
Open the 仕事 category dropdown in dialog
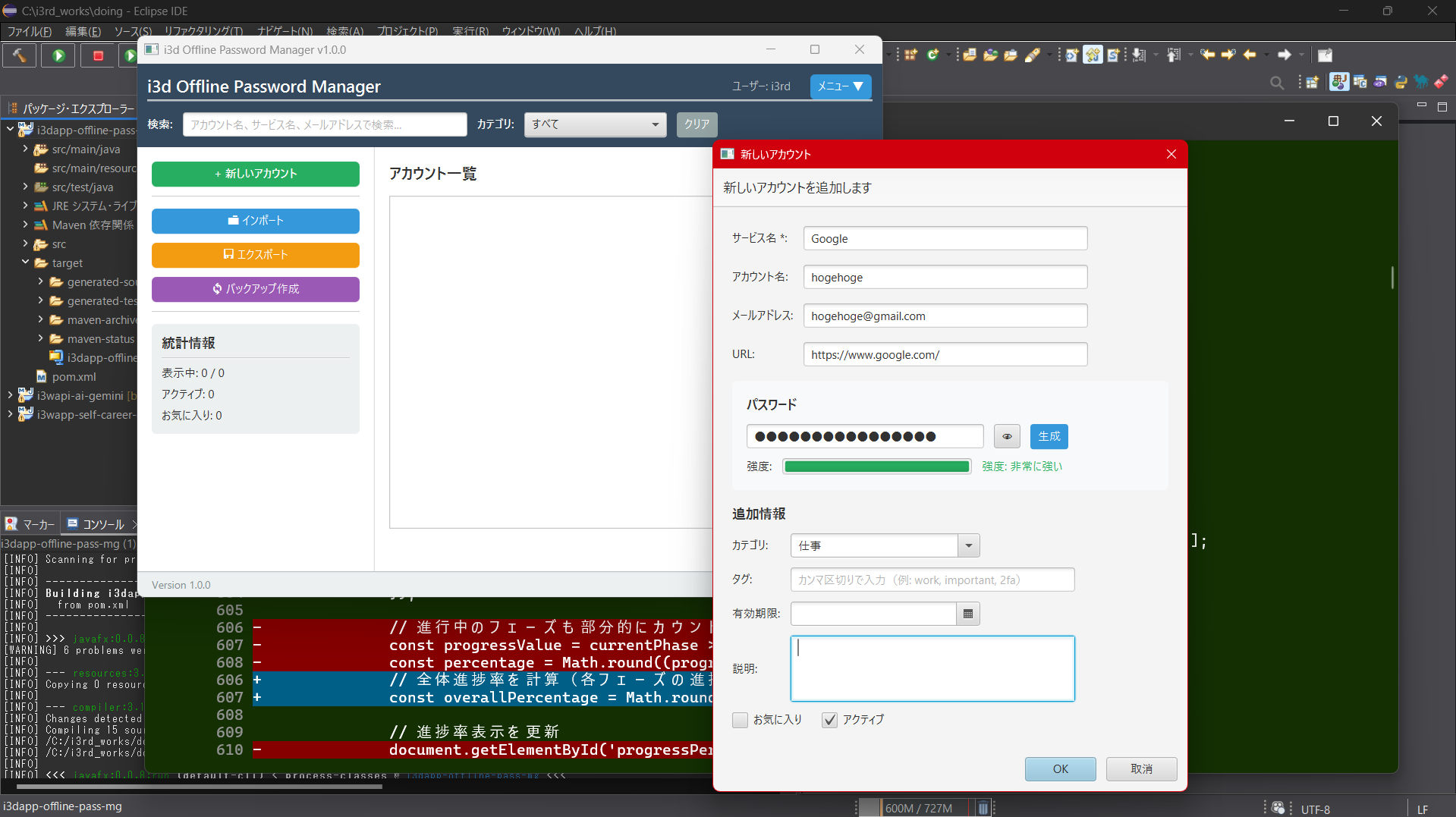click(x=885, y=545)
